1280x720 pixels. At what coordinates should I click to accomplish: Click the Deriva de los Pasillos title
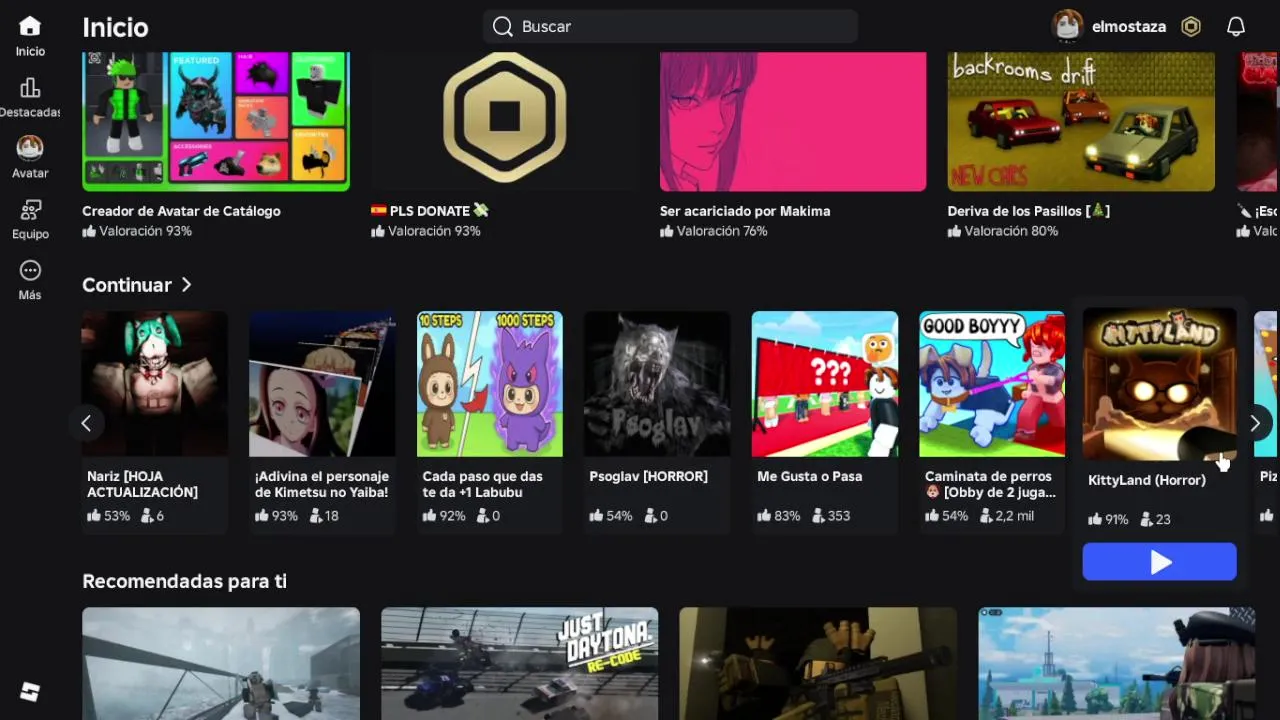click(x=1029, y=211)
